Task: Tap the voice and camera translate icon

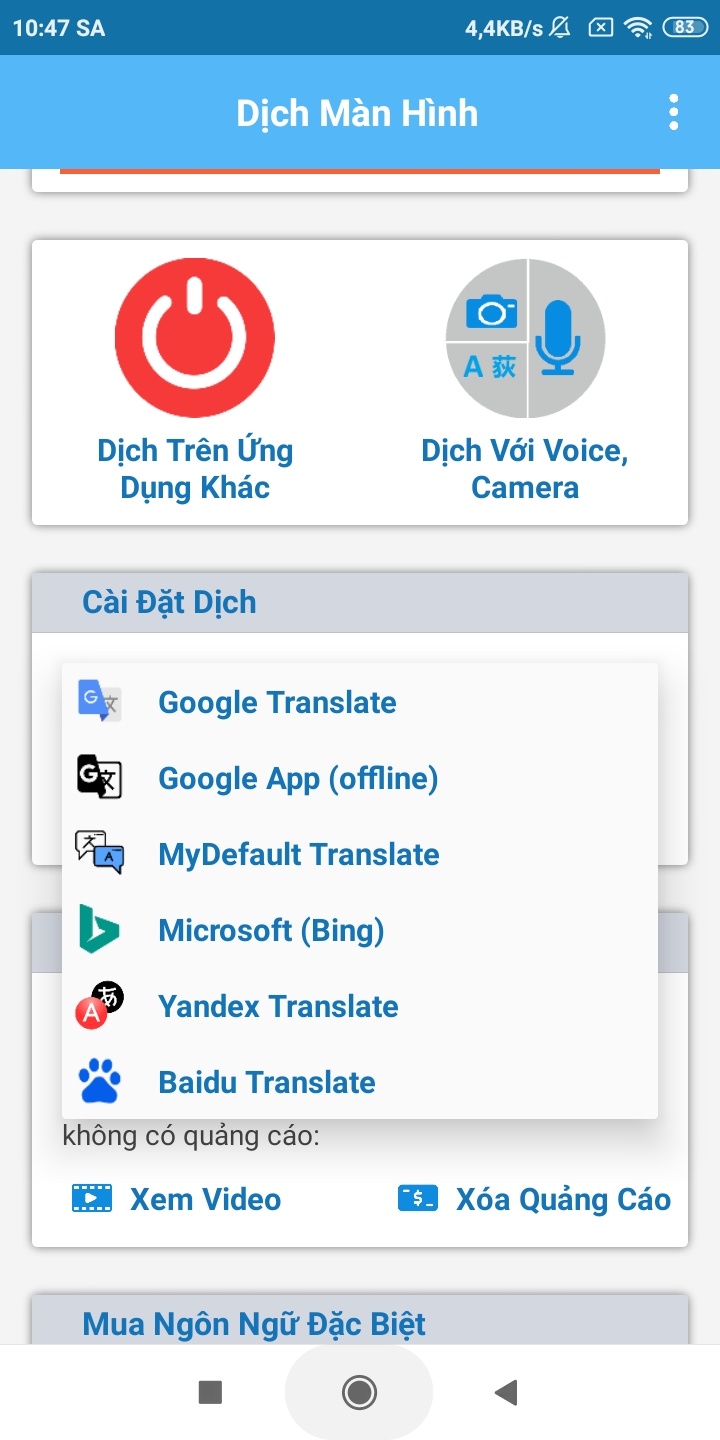Action: [525, 338]
